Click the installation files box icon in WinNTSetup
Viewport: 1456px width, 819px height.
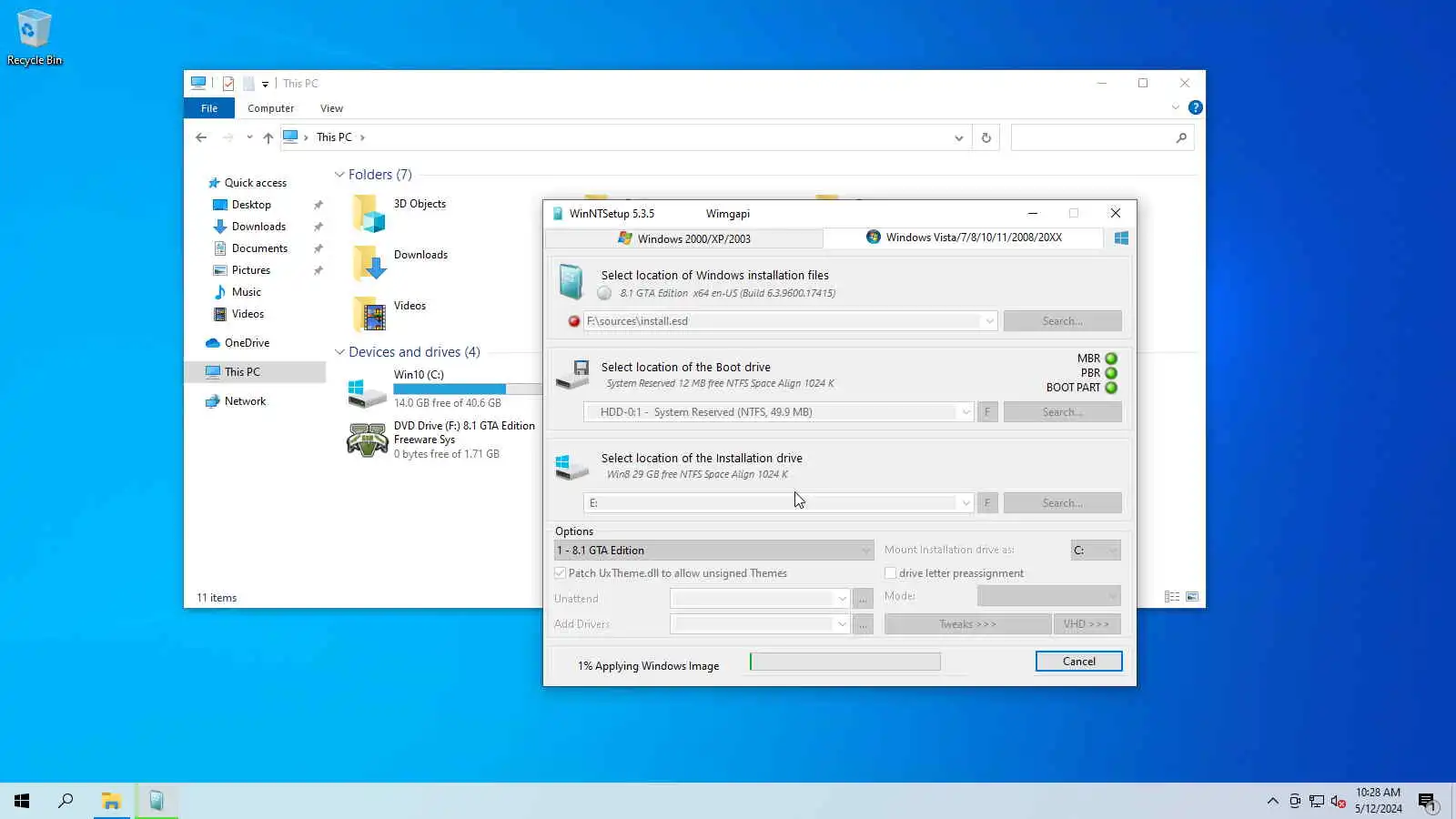pyautogui.click(x=571, y=282)
